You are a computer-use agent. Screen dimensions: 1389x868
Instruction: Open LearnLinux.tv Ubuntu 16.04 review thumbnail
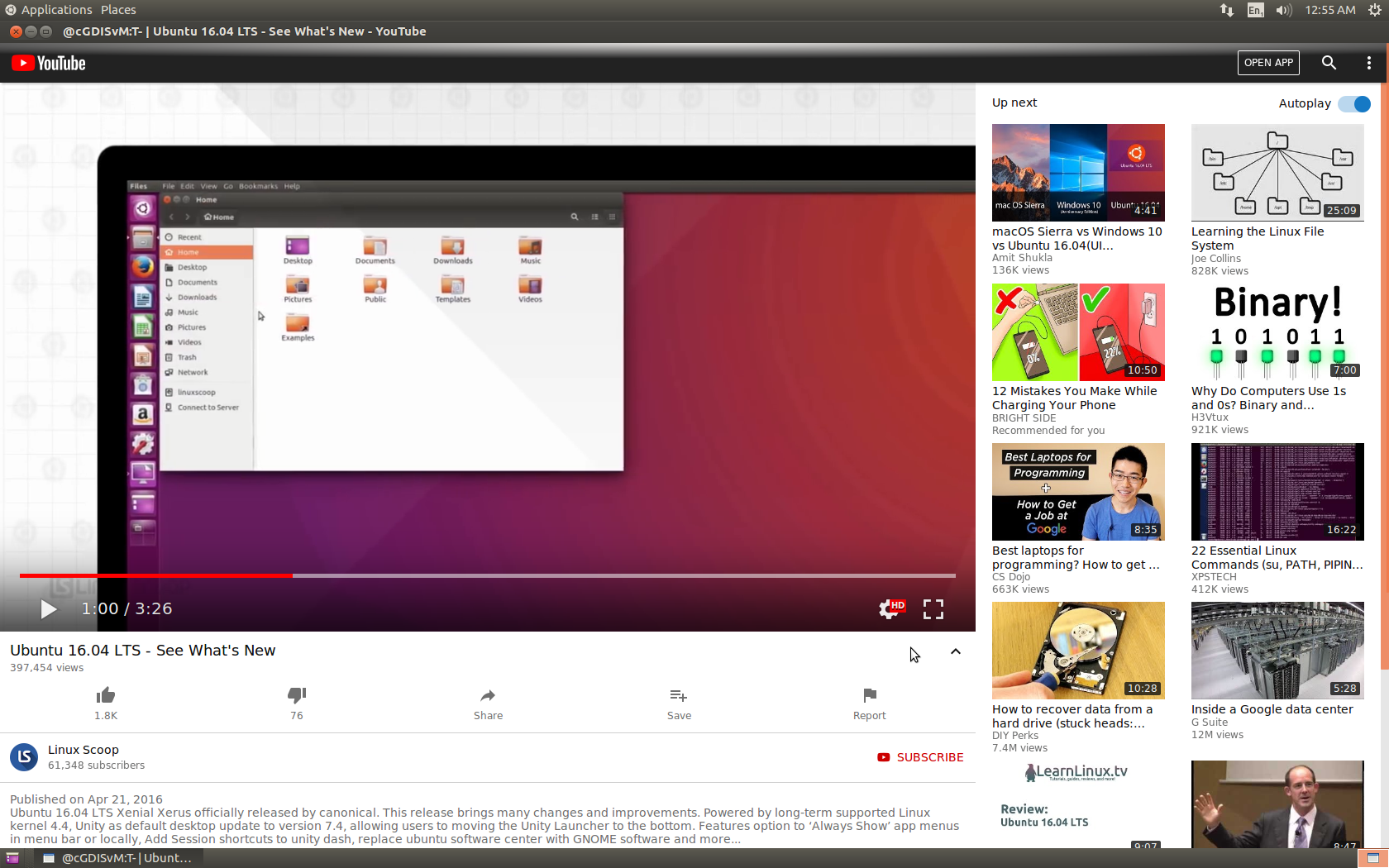(x=1078, y=804)
